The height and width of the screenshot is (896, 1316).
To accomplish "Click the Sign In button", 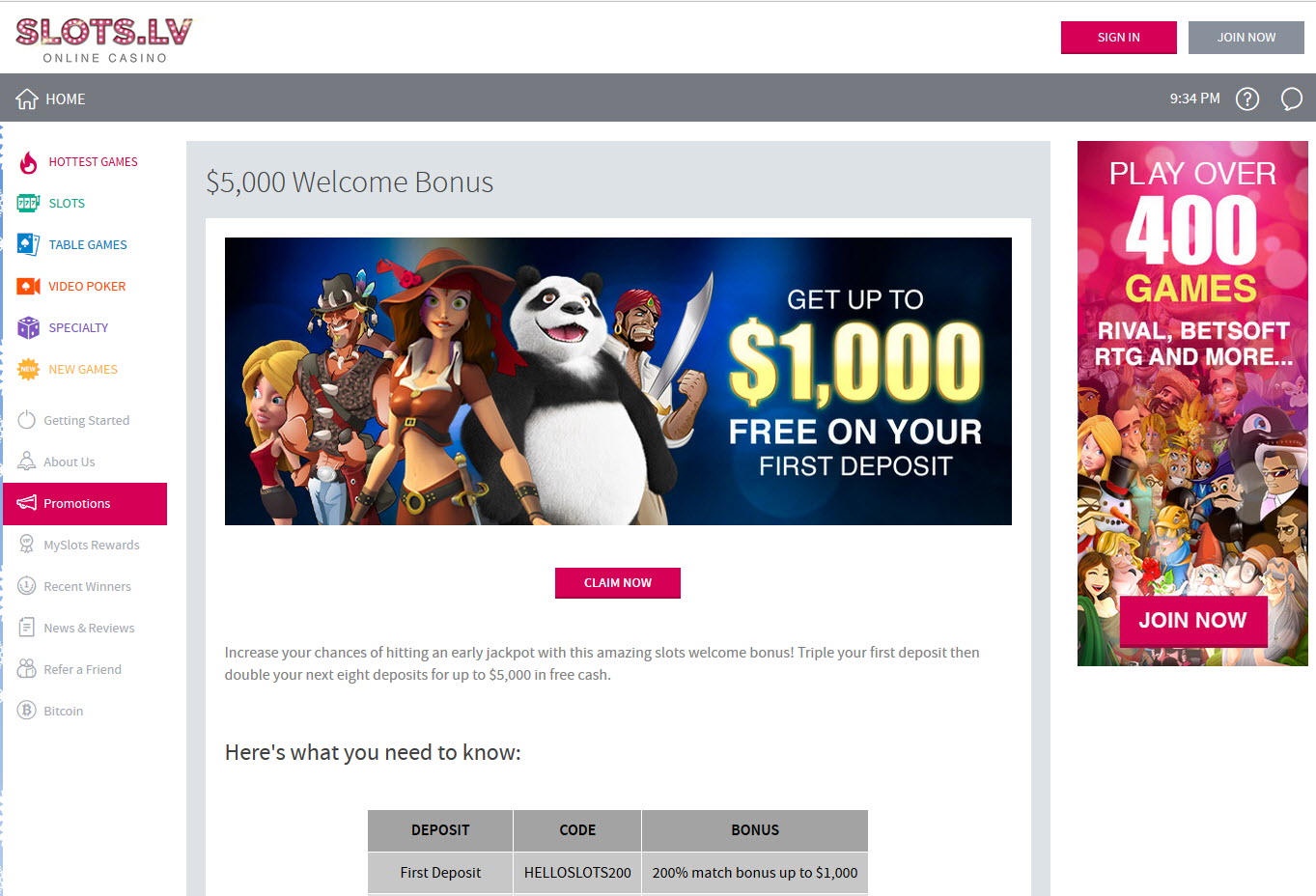I will pyautogui.click(x=1118, y=38).
